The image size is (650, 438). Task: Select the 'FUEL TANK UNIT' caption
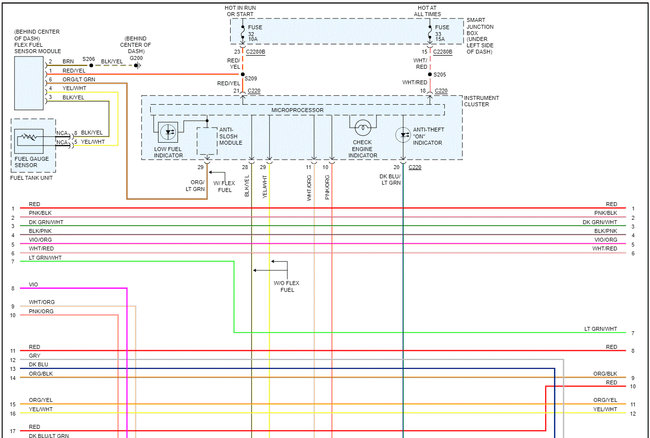pos(32,178)
